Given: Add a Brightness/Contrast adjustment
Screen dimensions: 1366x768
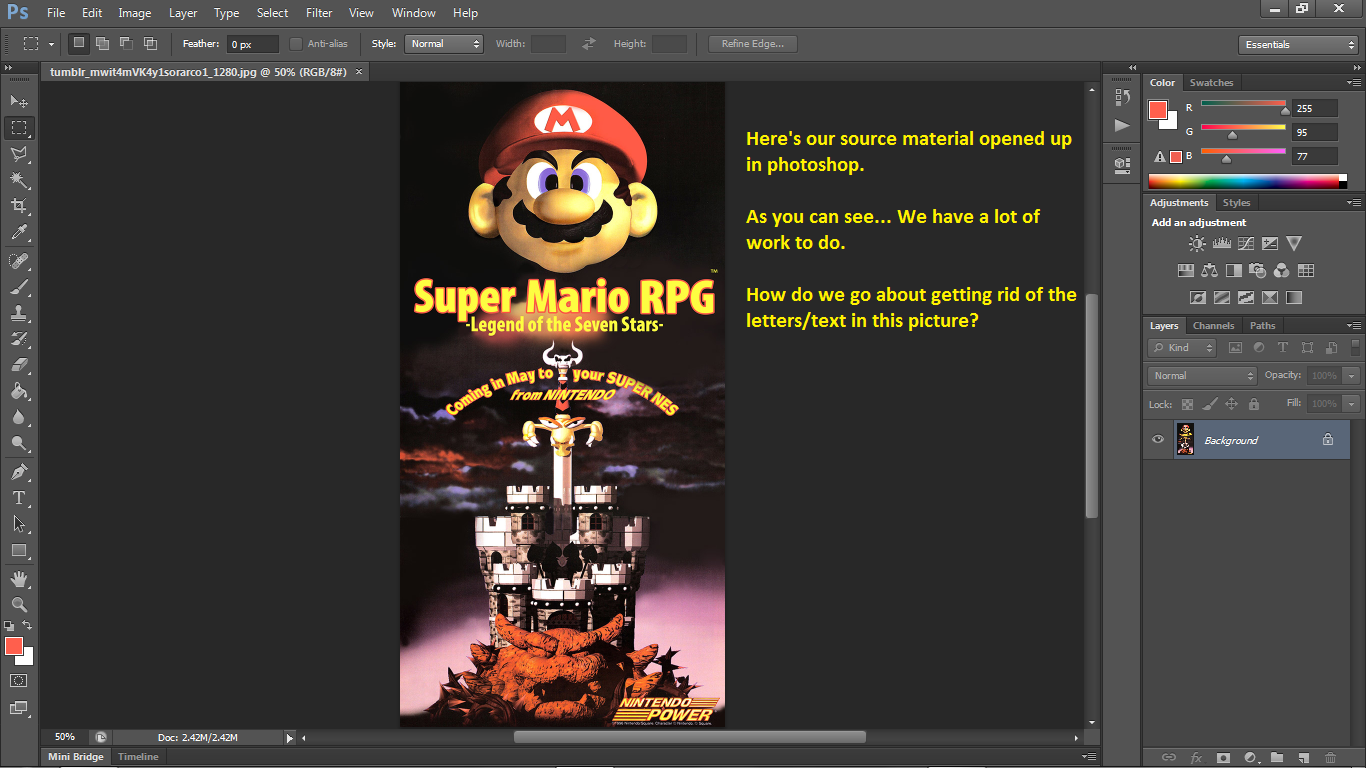Looking at the screenshot, I should tap(1197, 244).
